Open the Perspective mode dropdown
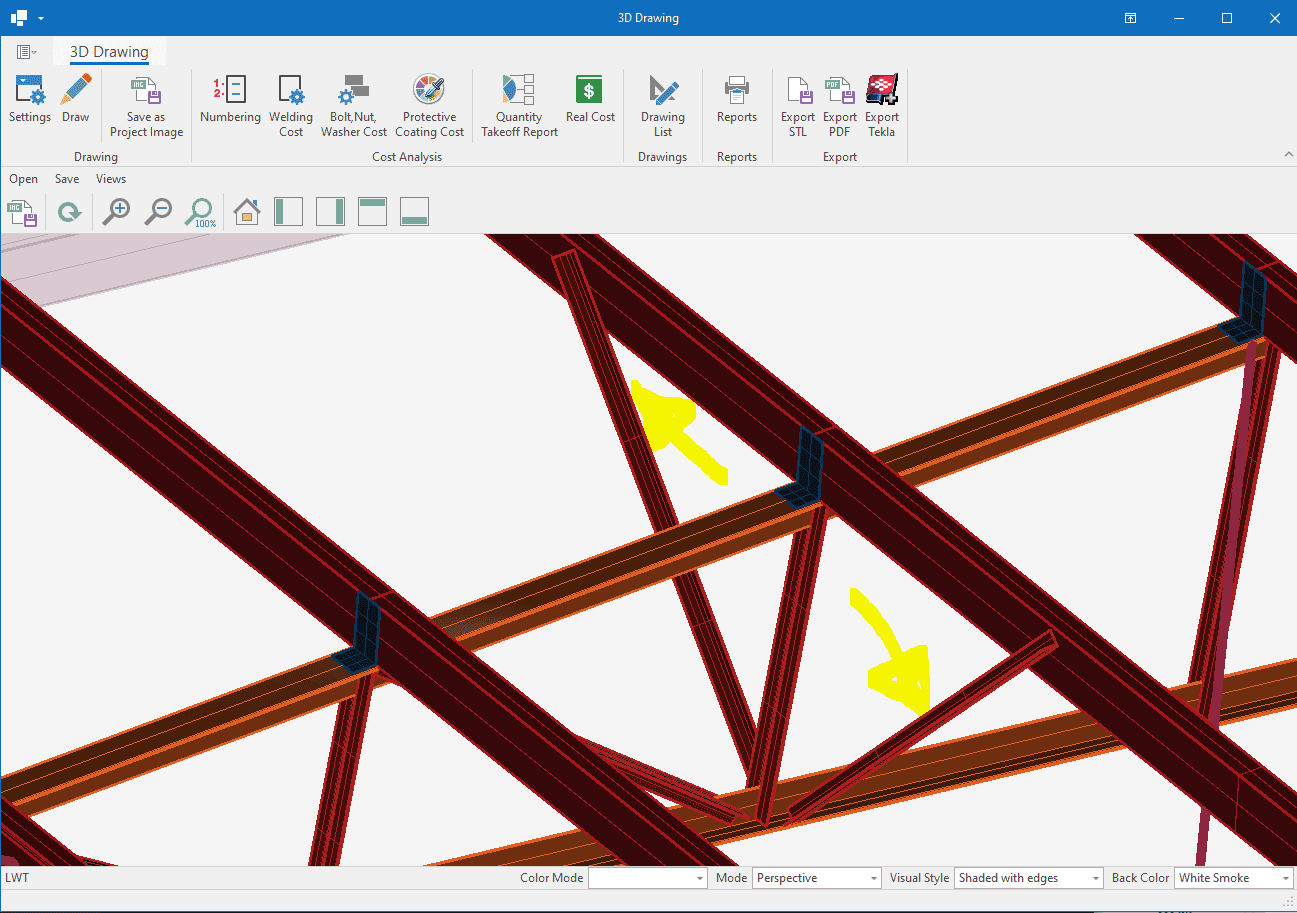The width and height of the screenshot is (1297, 913). [x=873, y=878]
